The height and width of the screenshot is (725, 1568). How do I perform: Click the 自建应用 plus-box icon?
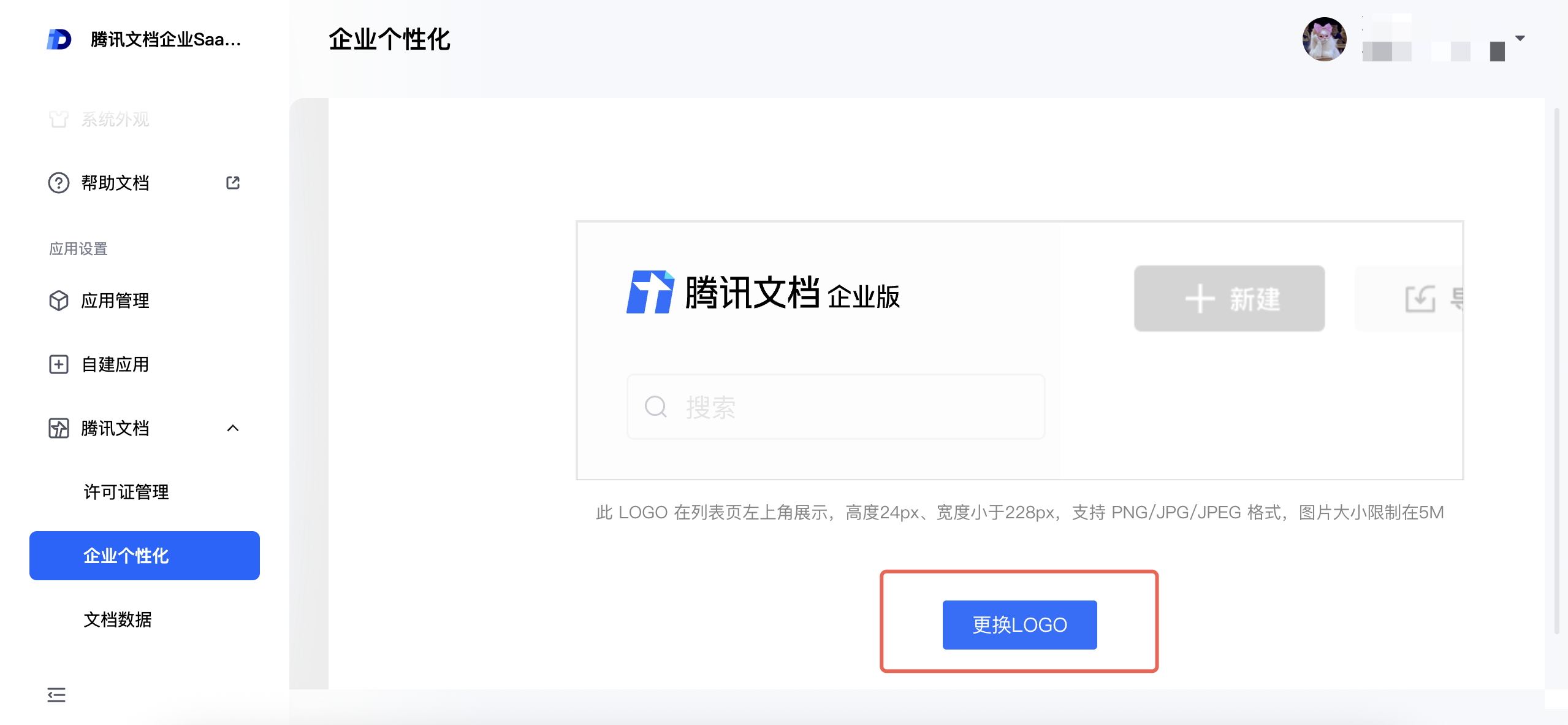point(59,364)
